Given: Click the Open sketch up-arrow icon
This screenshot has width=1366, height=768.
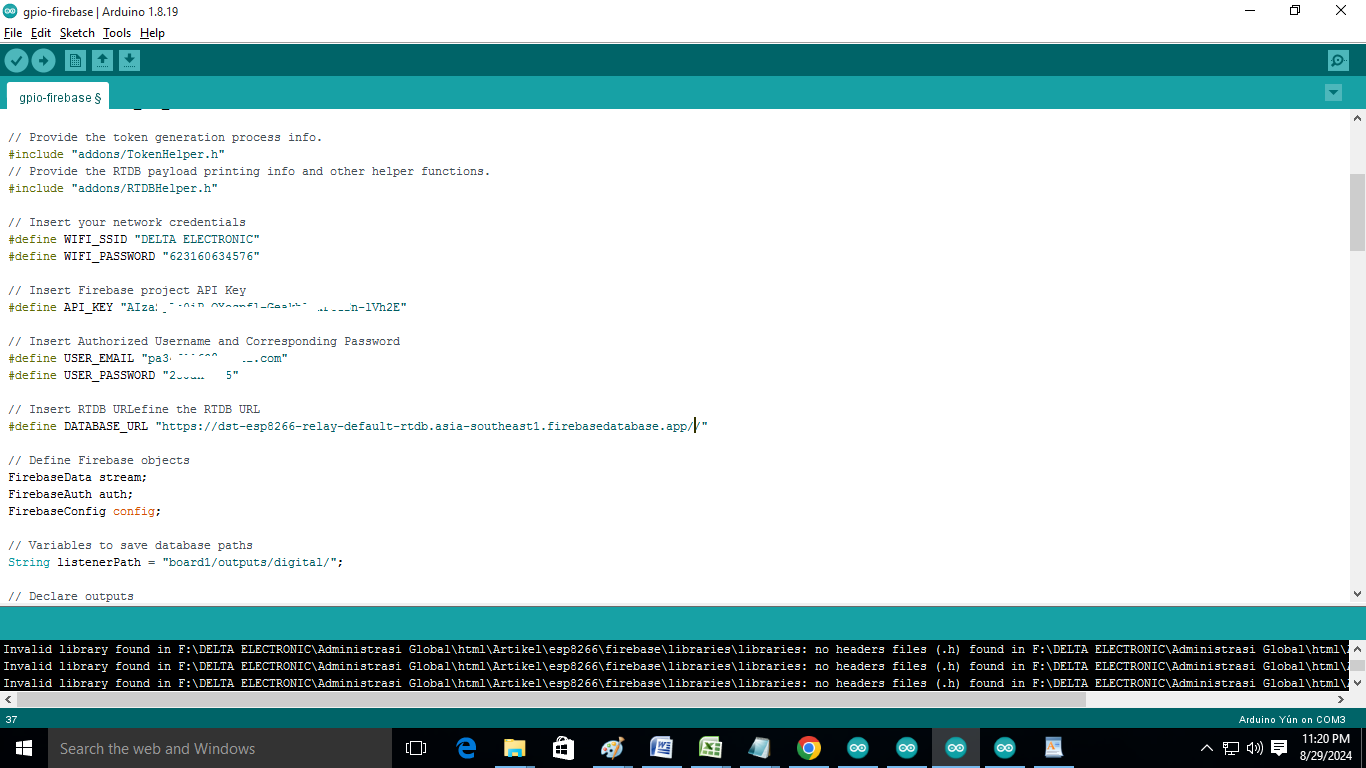Looking at the screenshot, I should point(102,61).
